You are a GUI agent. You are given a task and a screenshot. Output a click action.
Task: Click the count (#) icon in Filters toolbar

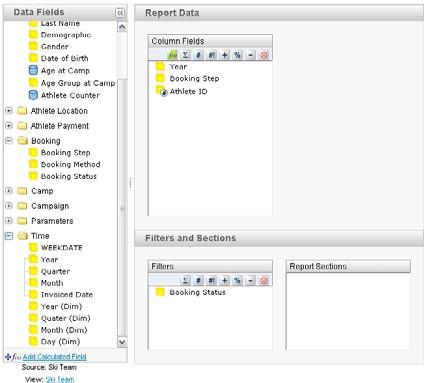pos(198,281)
